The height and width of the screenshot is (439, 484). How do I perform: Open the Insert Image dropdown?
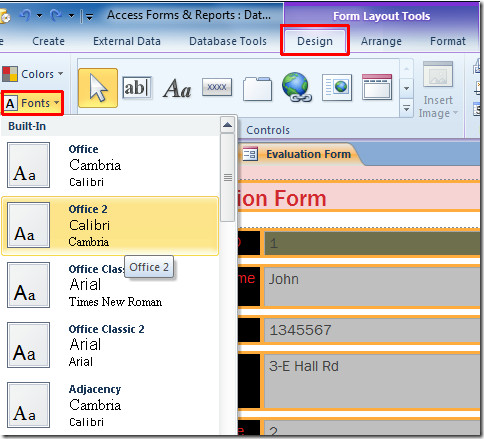[x=438, y=107]
